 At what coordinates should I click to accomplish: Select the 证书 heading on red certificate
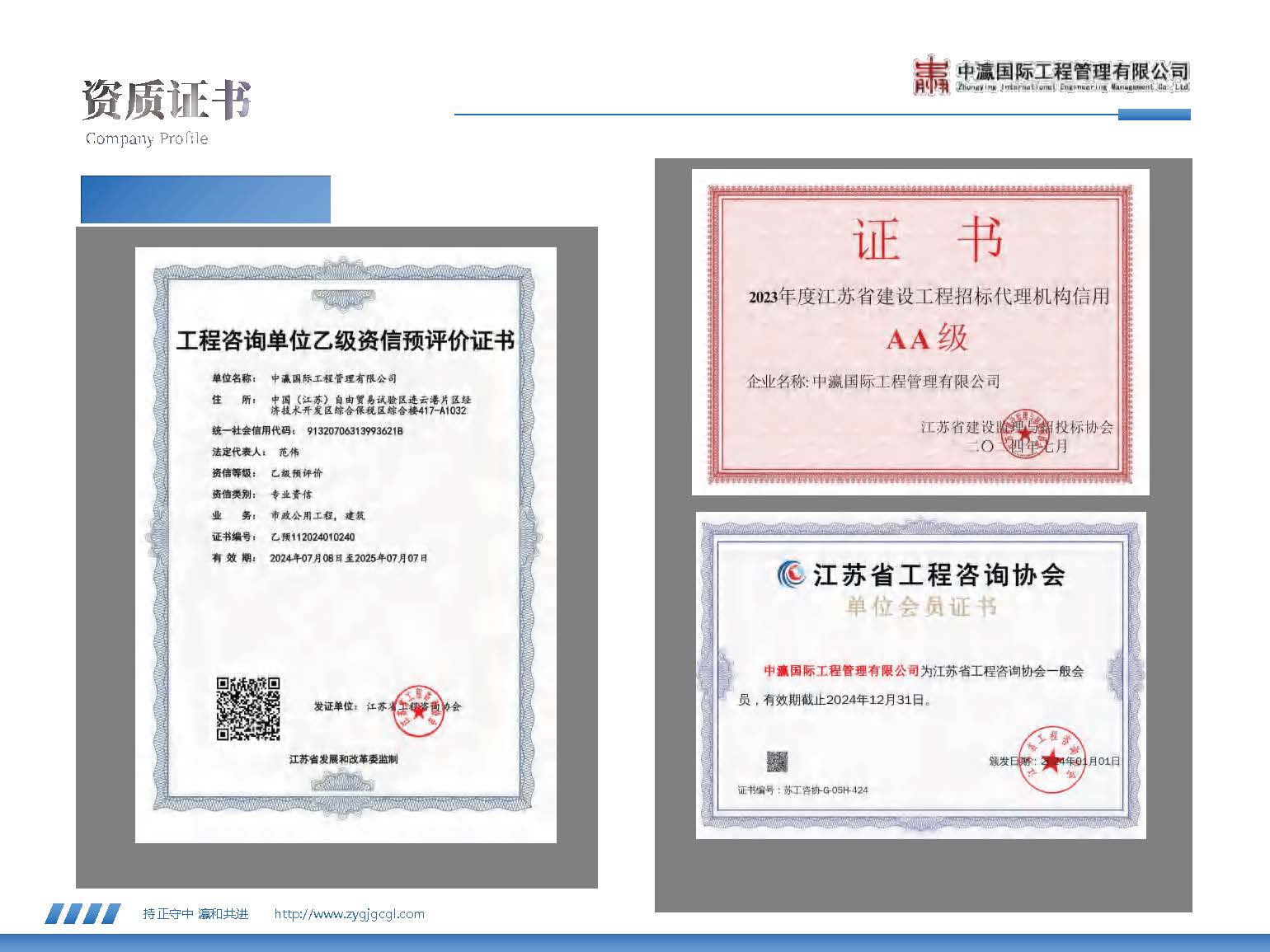(x=927, y=238)
